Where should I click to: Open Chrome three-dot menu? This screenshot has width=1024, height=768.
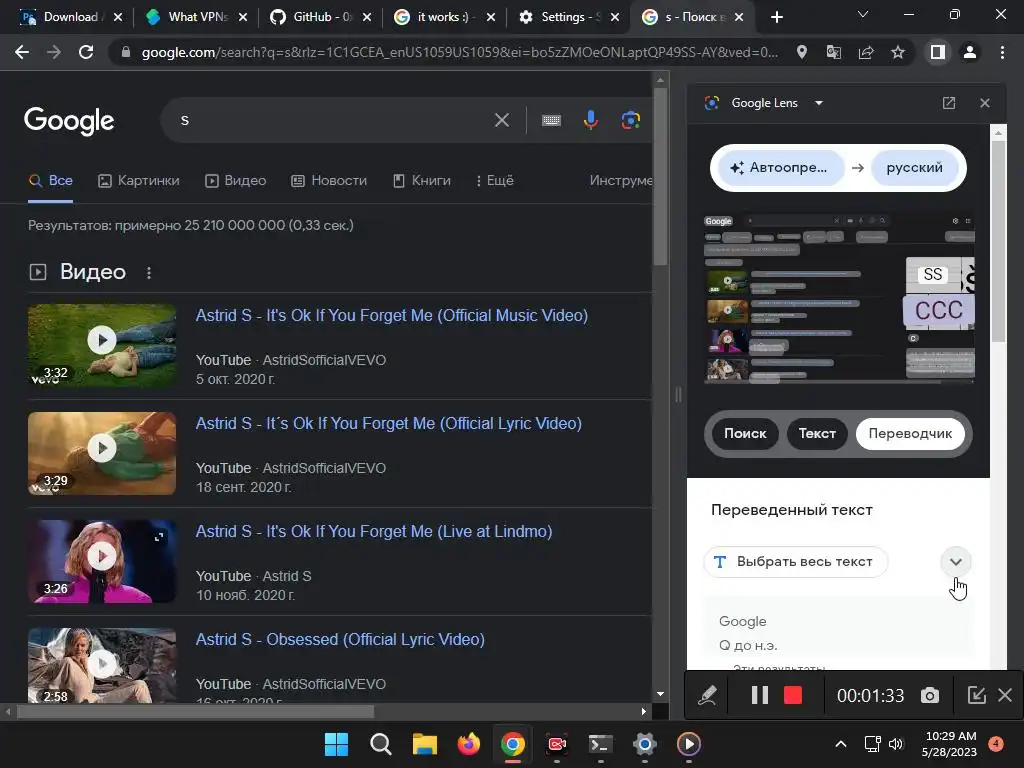coord(1002,52)
